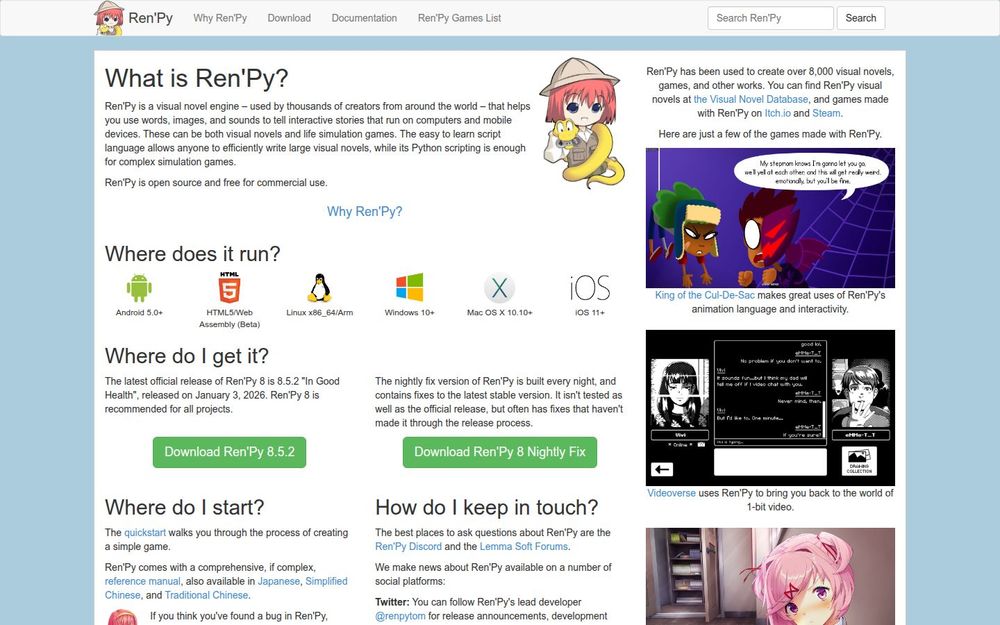This screenshot has width=1000, height=625.
Task: Click the "Where does it run?" heading
Action: point(193,254)
